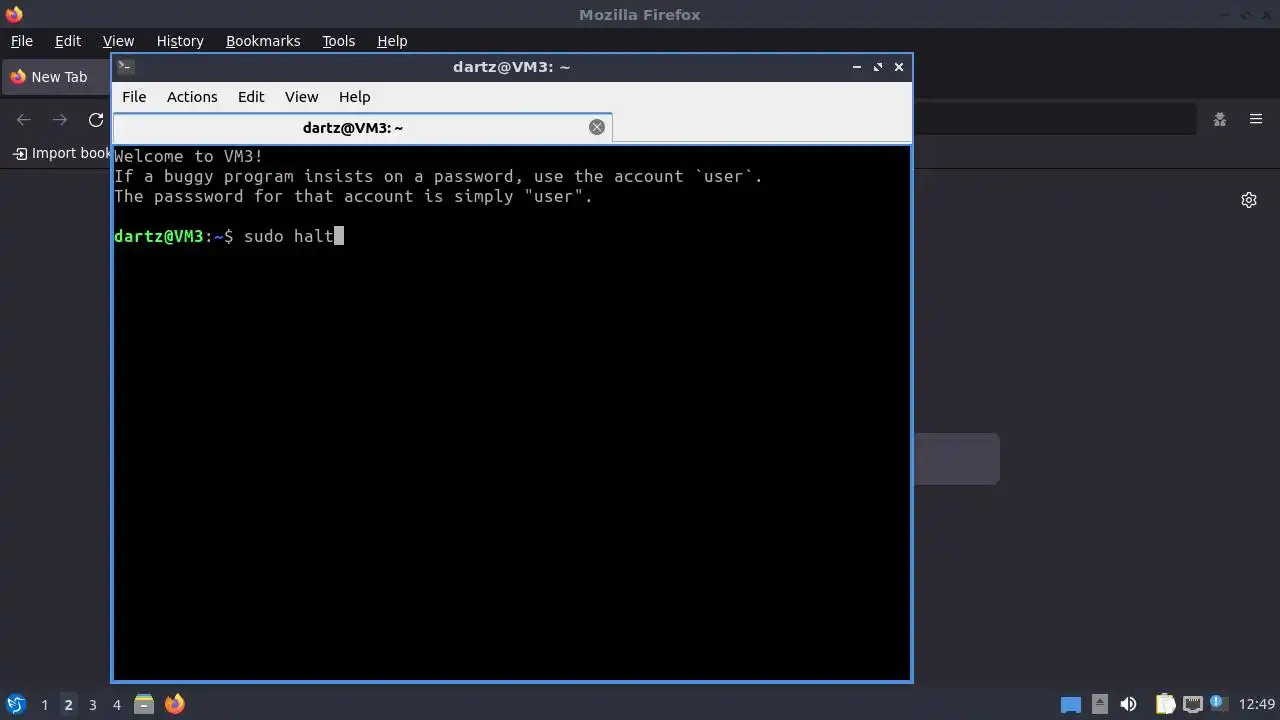1280x720 pixels.
Task: Open new tab settings gear in Firefox
Action: (x=1249, y=200)
